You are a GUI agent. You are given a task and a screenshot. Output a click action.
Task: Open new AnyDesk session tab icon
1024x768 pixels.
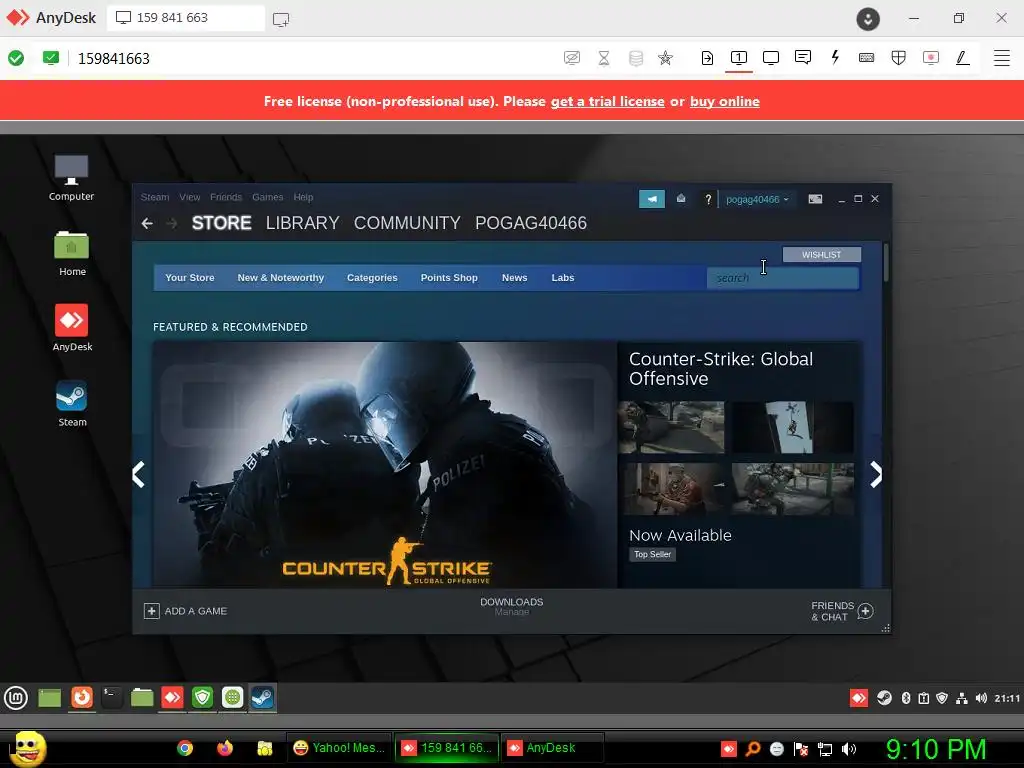point(281,19)
